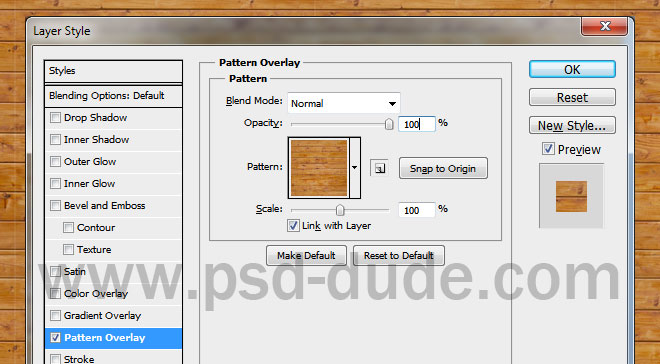Uncheck the Preview checkbox
Viewport: 660px width, 364px height.
point(548,149)
